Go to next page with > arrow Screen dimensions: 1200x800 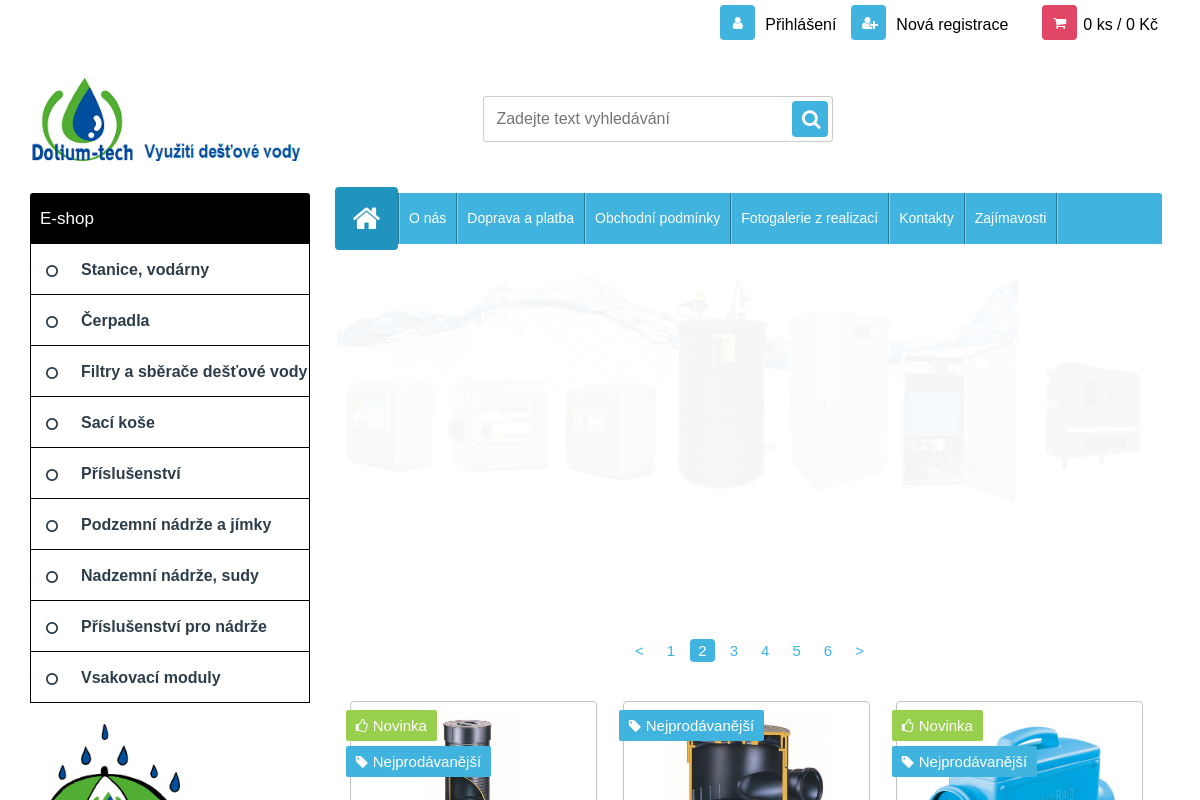(859, 651)
